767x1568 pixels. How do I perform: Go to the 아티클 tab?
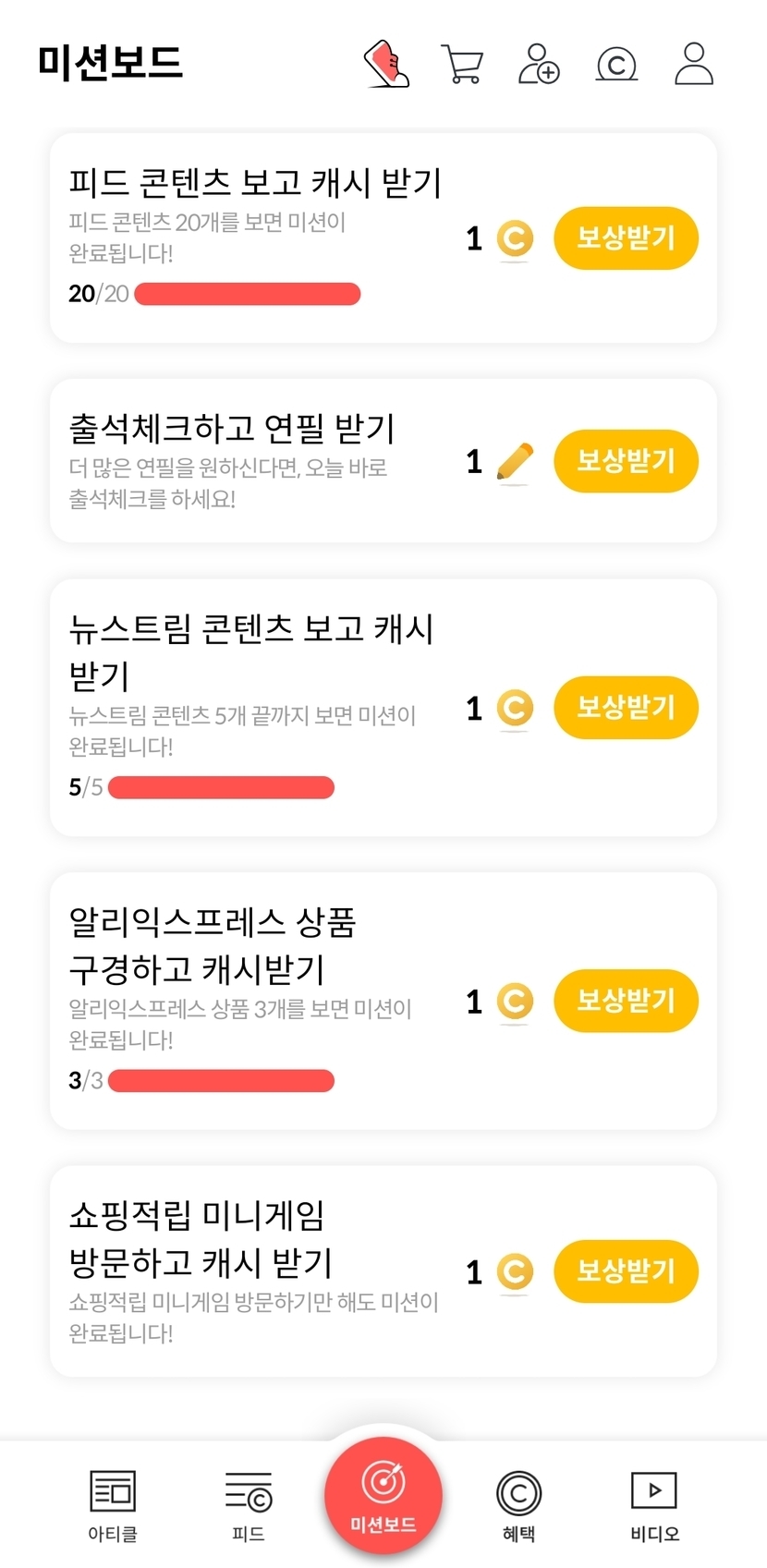coord(113,1506)
